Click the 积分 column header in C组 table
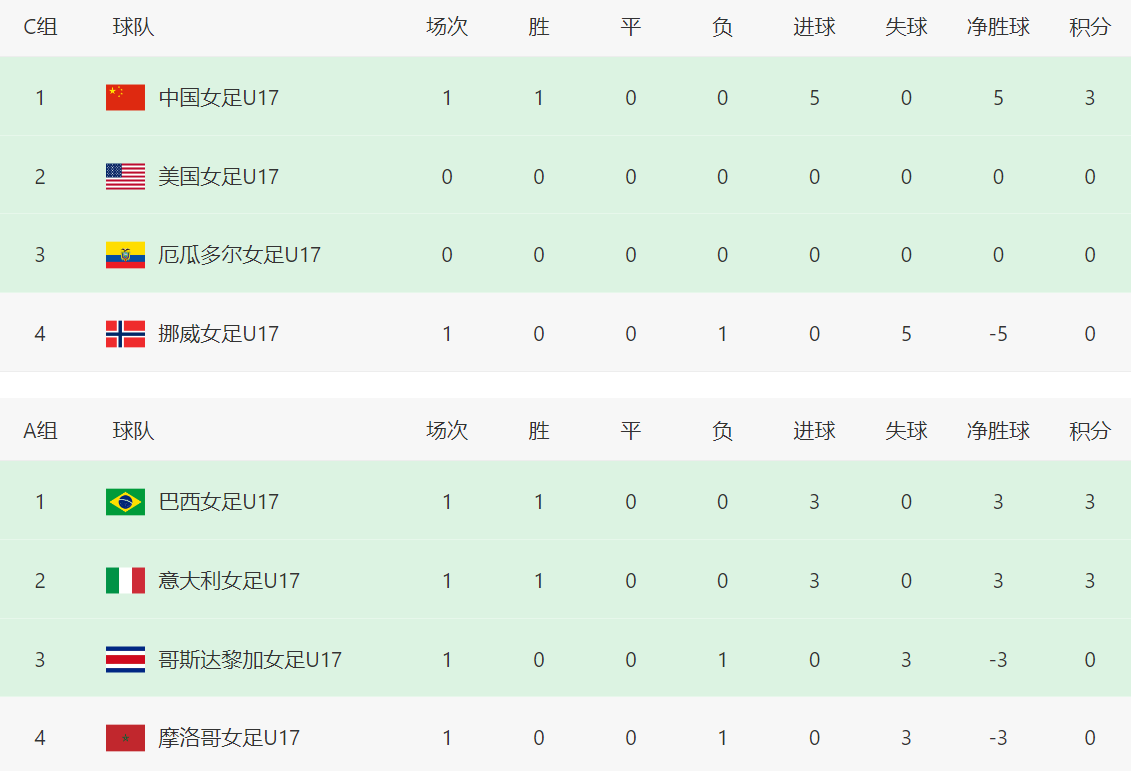The image size is (1131, 771). point(1089,28)
